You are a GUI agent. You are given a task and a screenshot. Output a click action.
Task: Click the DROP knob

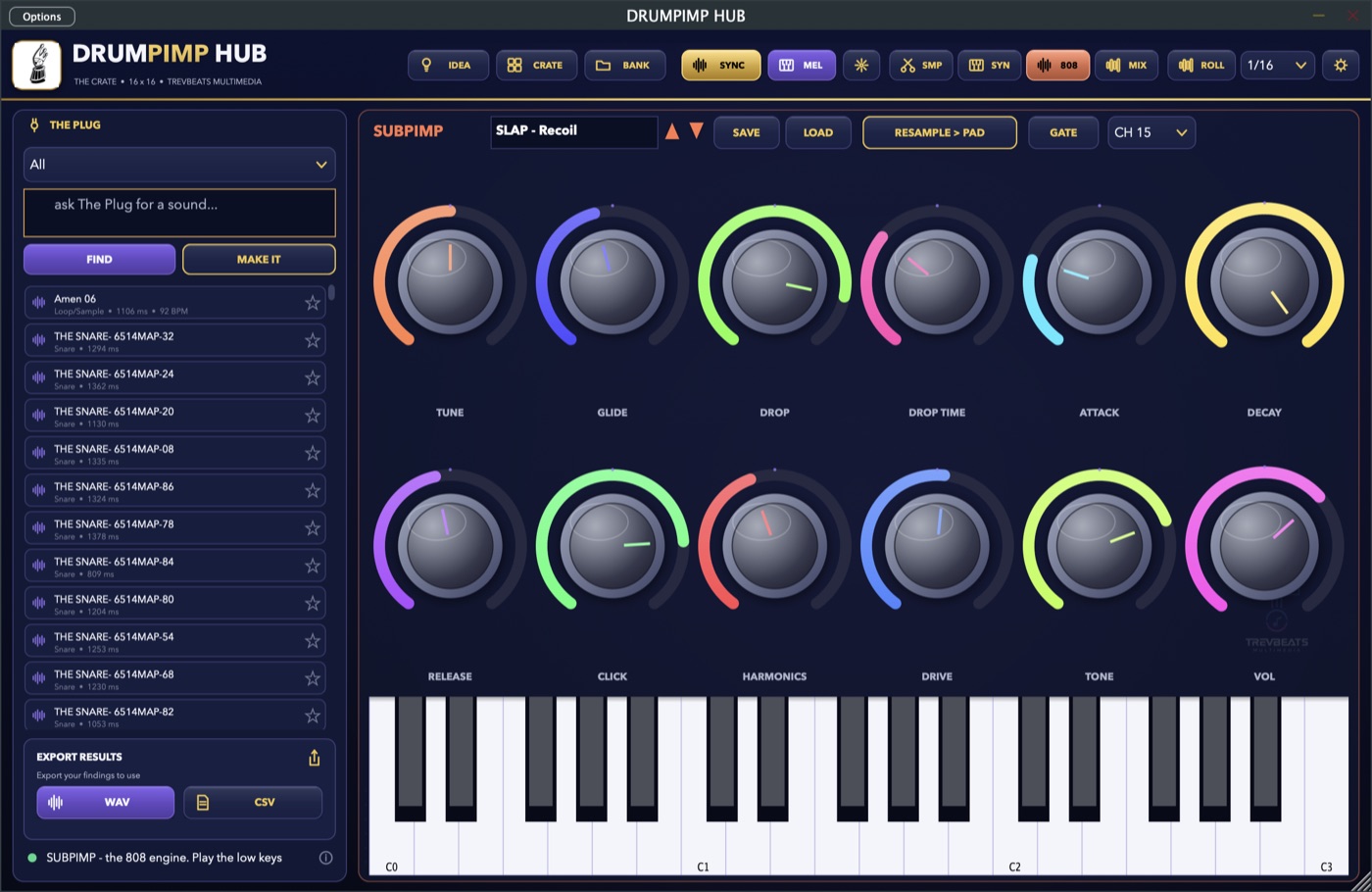[x=774, y=281]
